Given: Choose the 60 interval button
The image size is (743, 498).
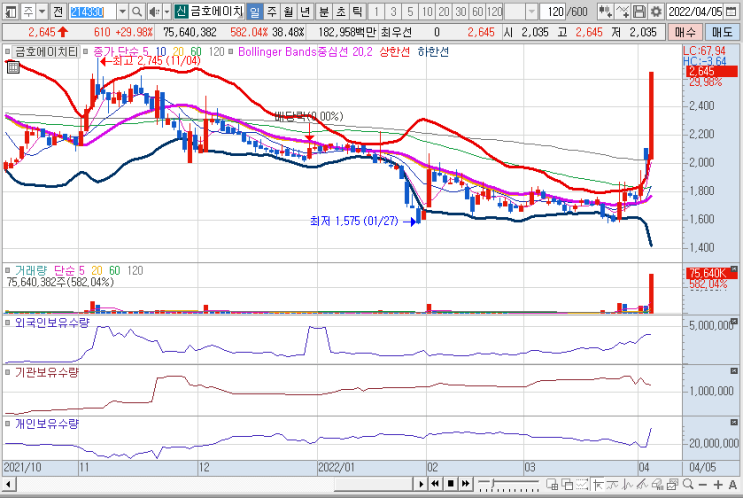Looking at the screenshot, I should pyautogui.click(x=478, y=11).
